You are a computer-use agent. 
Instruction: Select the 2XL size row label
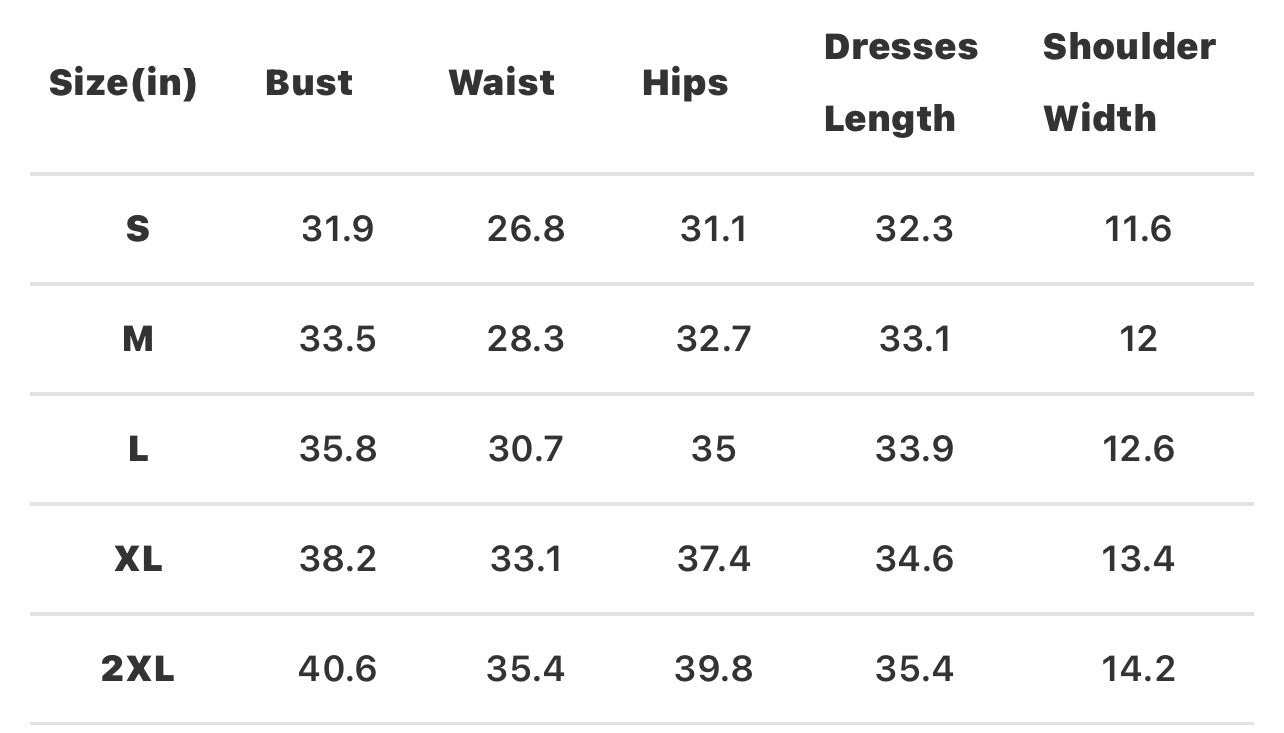138,668
